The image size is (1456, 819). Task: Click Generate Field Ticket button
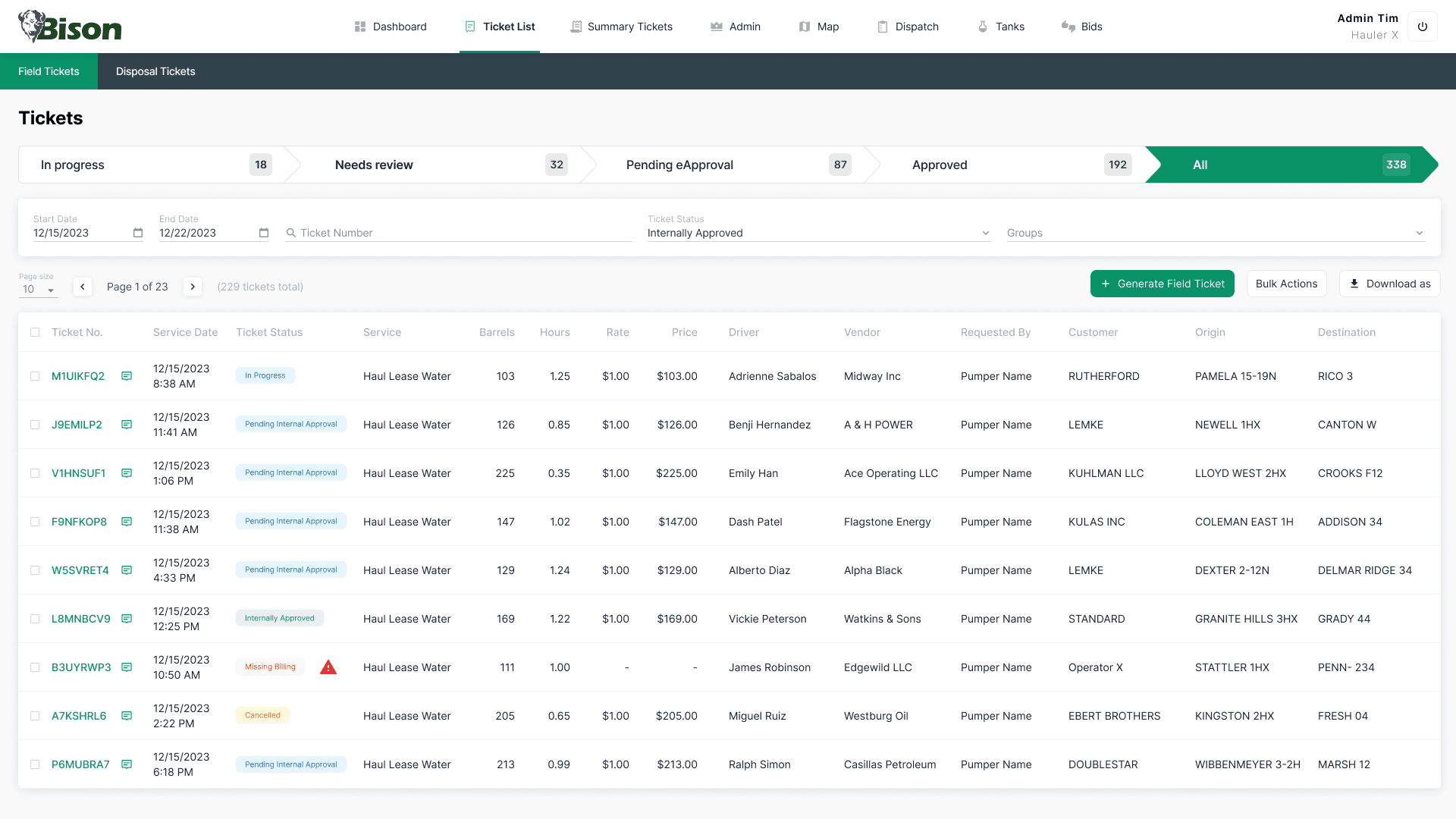[x=1162, y=284]
